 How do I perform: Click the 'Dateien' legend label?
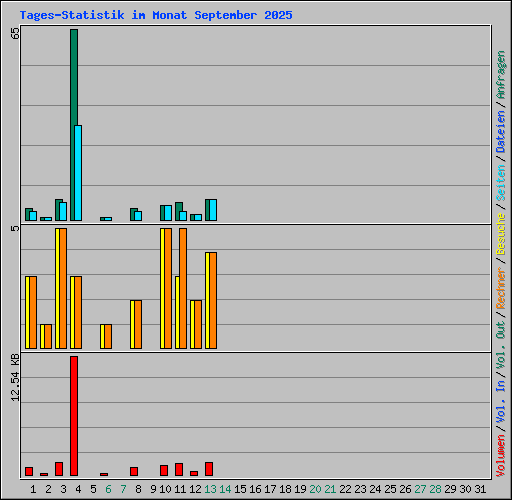(x=501, y=132)
